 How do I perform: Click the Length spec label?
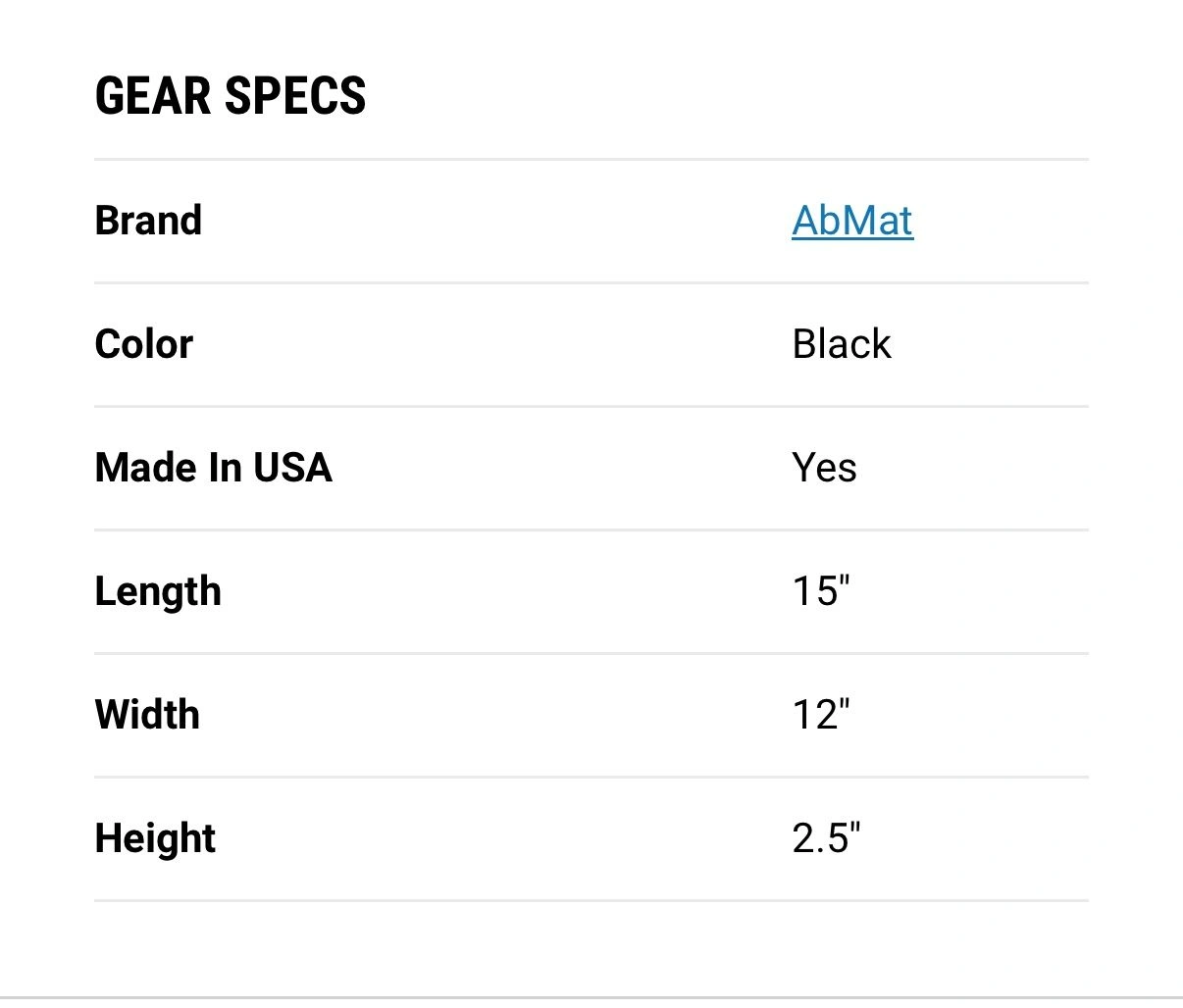[x=158, y=591]
